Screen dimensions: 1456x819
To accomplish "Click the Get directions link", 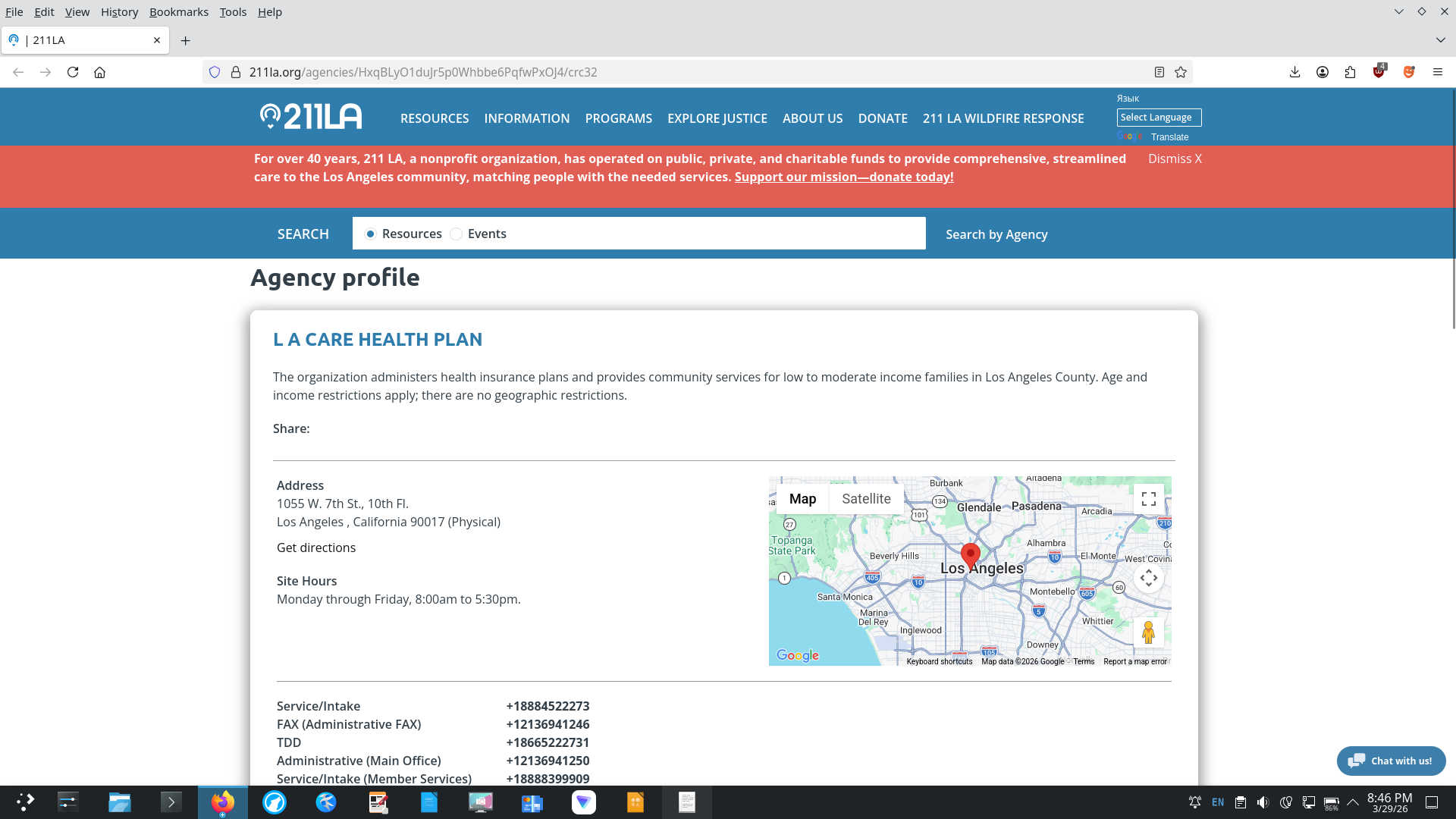I will 315,548.
